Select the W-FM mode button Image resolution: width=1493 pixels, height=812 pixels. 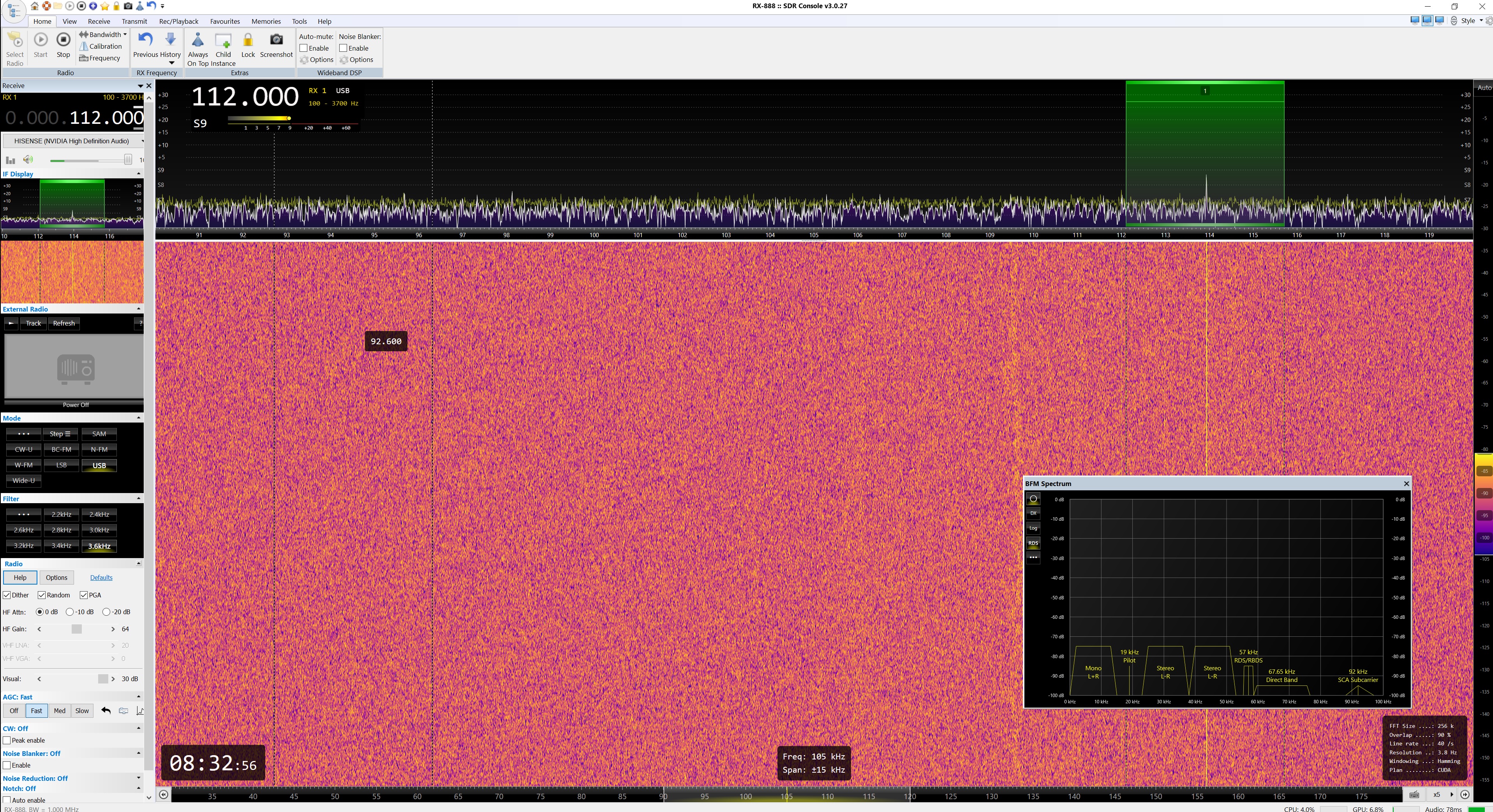click(24, 465)
